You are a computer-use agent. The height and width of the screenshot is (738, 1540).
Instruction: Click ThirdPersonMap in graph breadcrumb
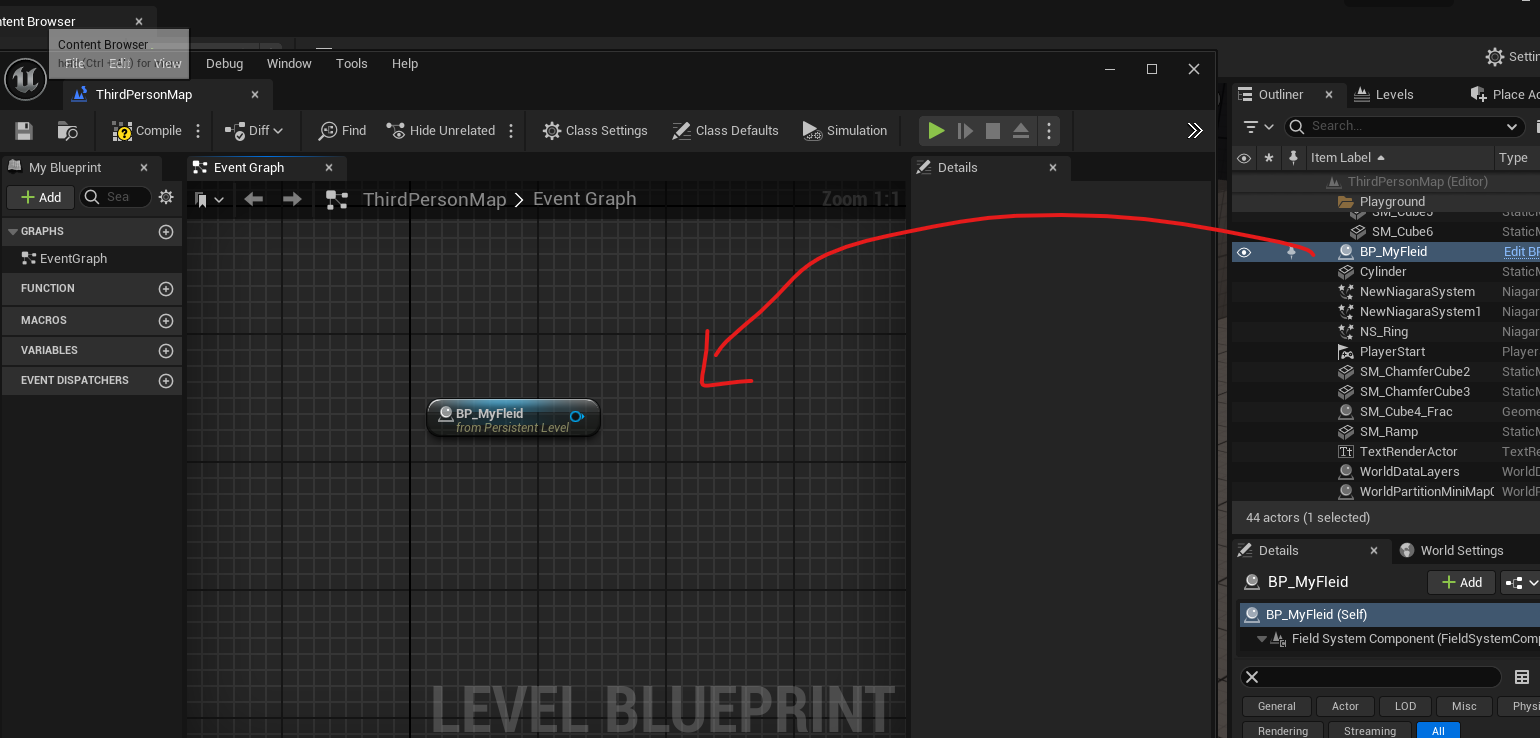(x=435, y=199)
